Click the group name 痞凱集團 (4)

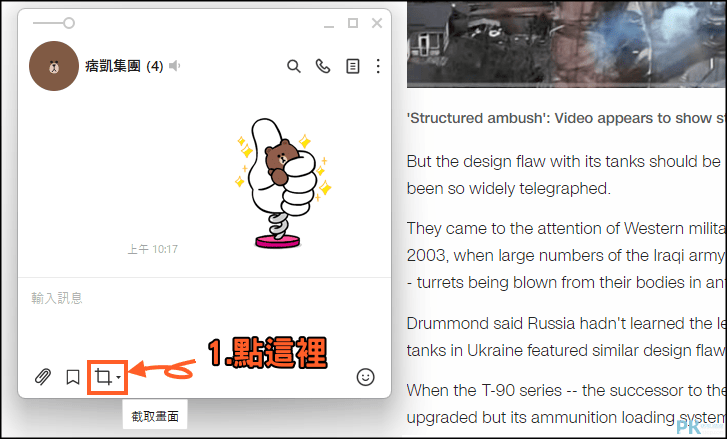124,66
